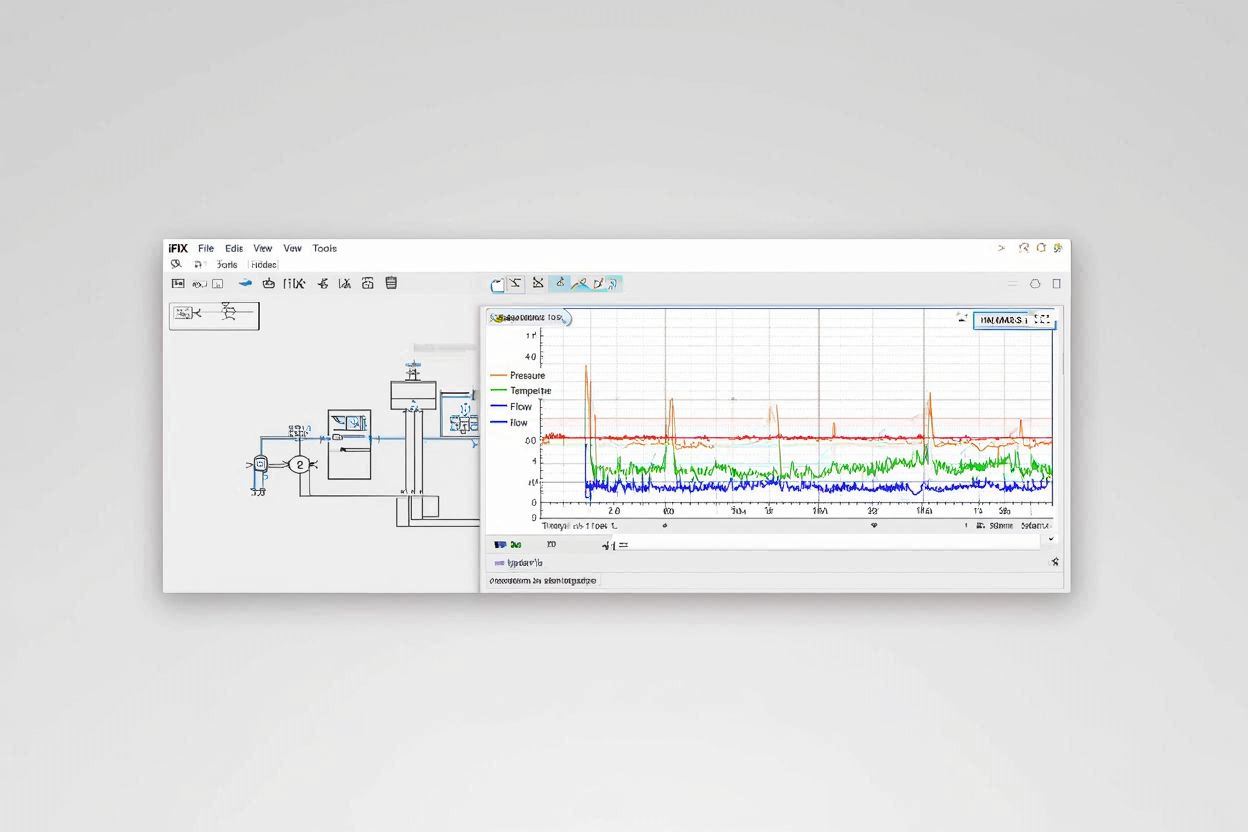Click the first page icon in chart toolbar
Viewport: 1248px width, 832px height.
coord(497,284)
